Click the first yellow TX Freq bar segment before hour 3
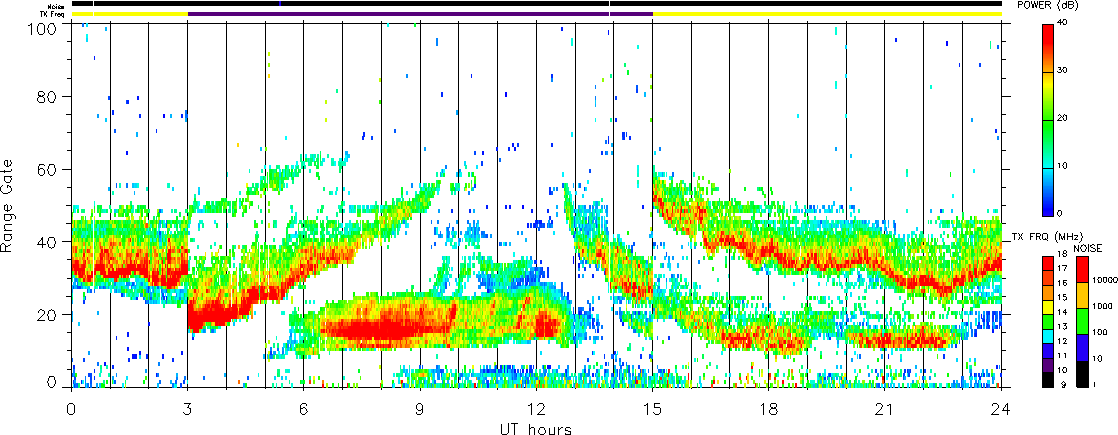 click(x=130, y=14)
